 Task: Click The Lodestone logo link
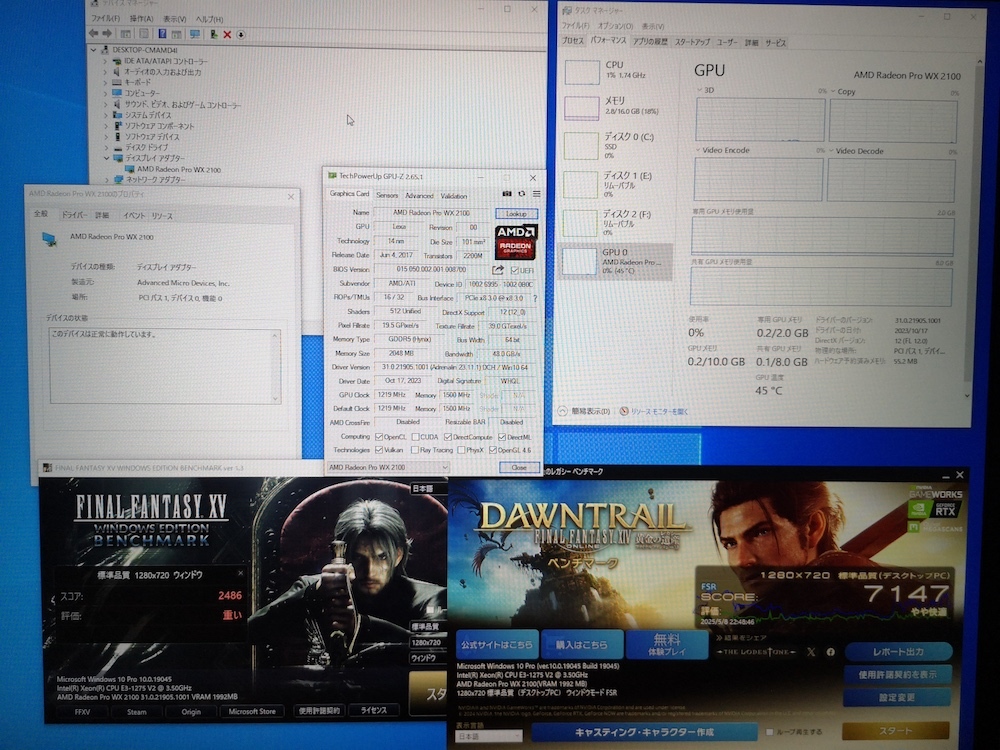(757, 652)
